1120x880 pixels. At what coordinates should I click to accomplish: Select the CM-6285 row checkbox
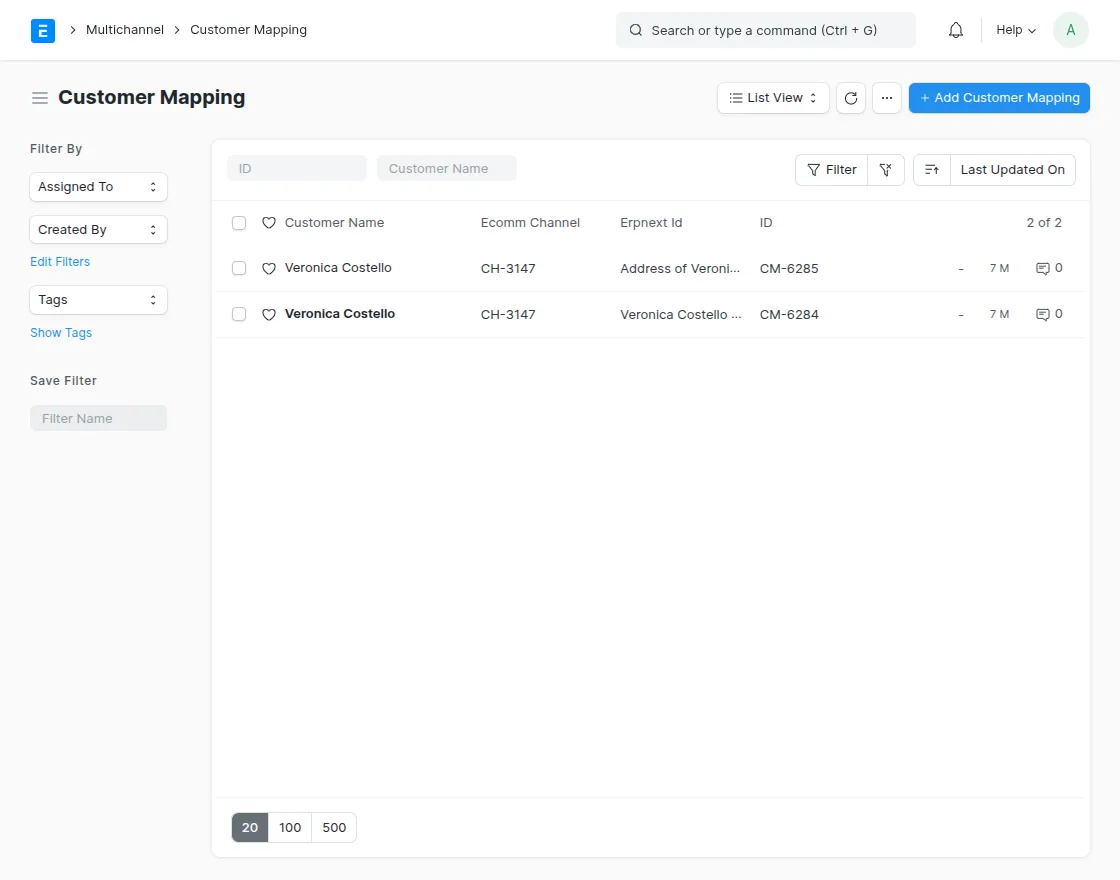[x=239, y=268]
